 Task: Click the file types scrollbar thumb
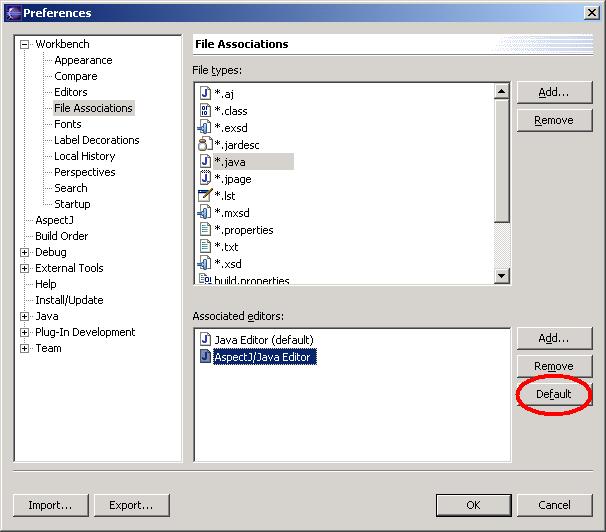point(502,161)
